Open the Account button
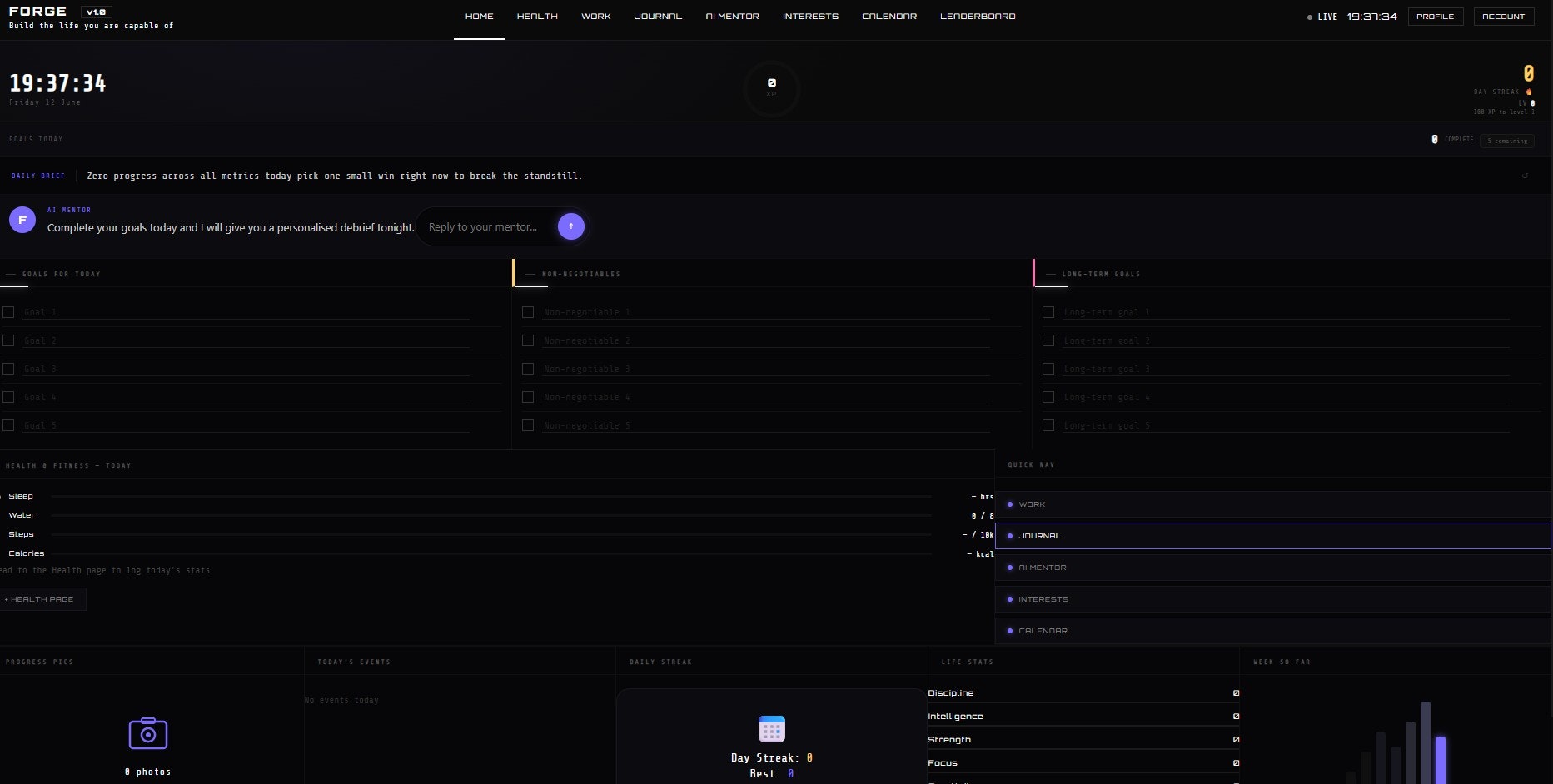The height and width of the screenshot is (784, 1553). coord(1504,17)
